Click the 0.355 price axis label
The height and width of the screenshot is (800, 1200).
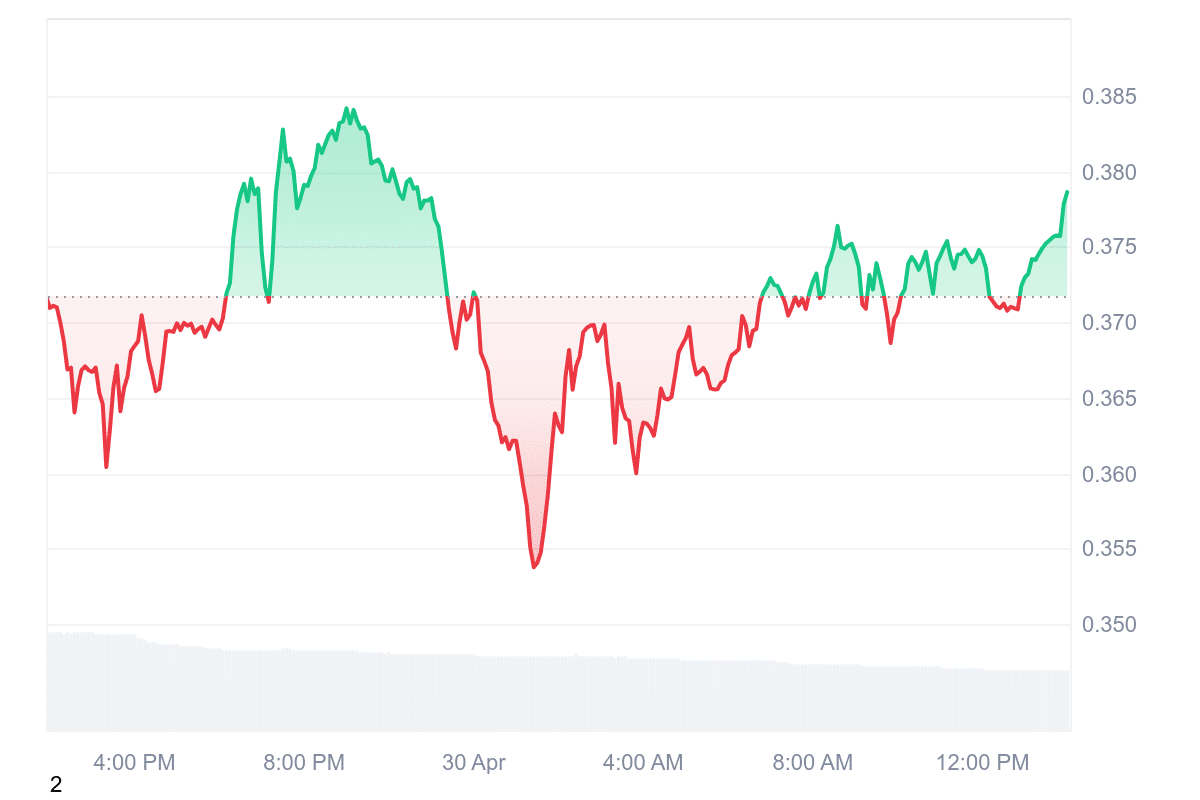point(1109,549)
